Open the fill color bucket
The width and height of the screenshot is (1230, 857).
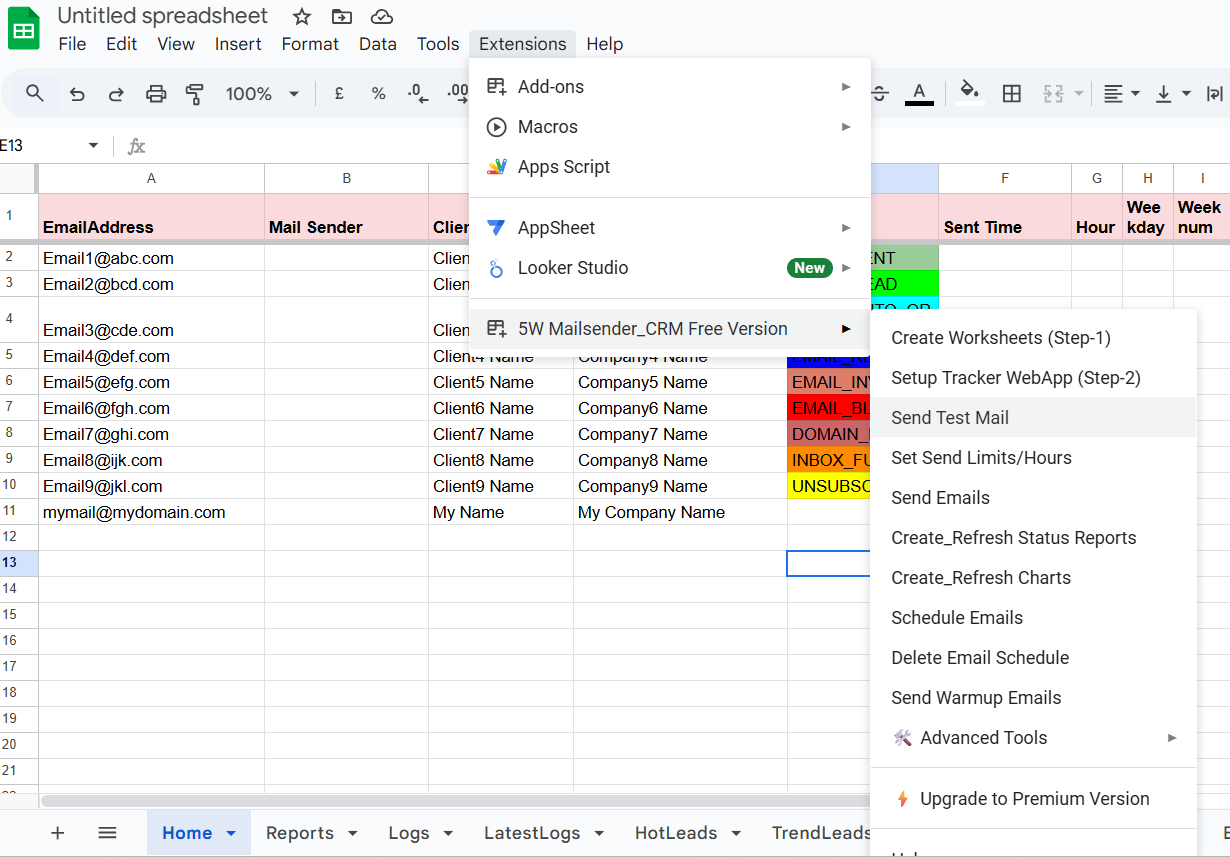pos(969,93)
